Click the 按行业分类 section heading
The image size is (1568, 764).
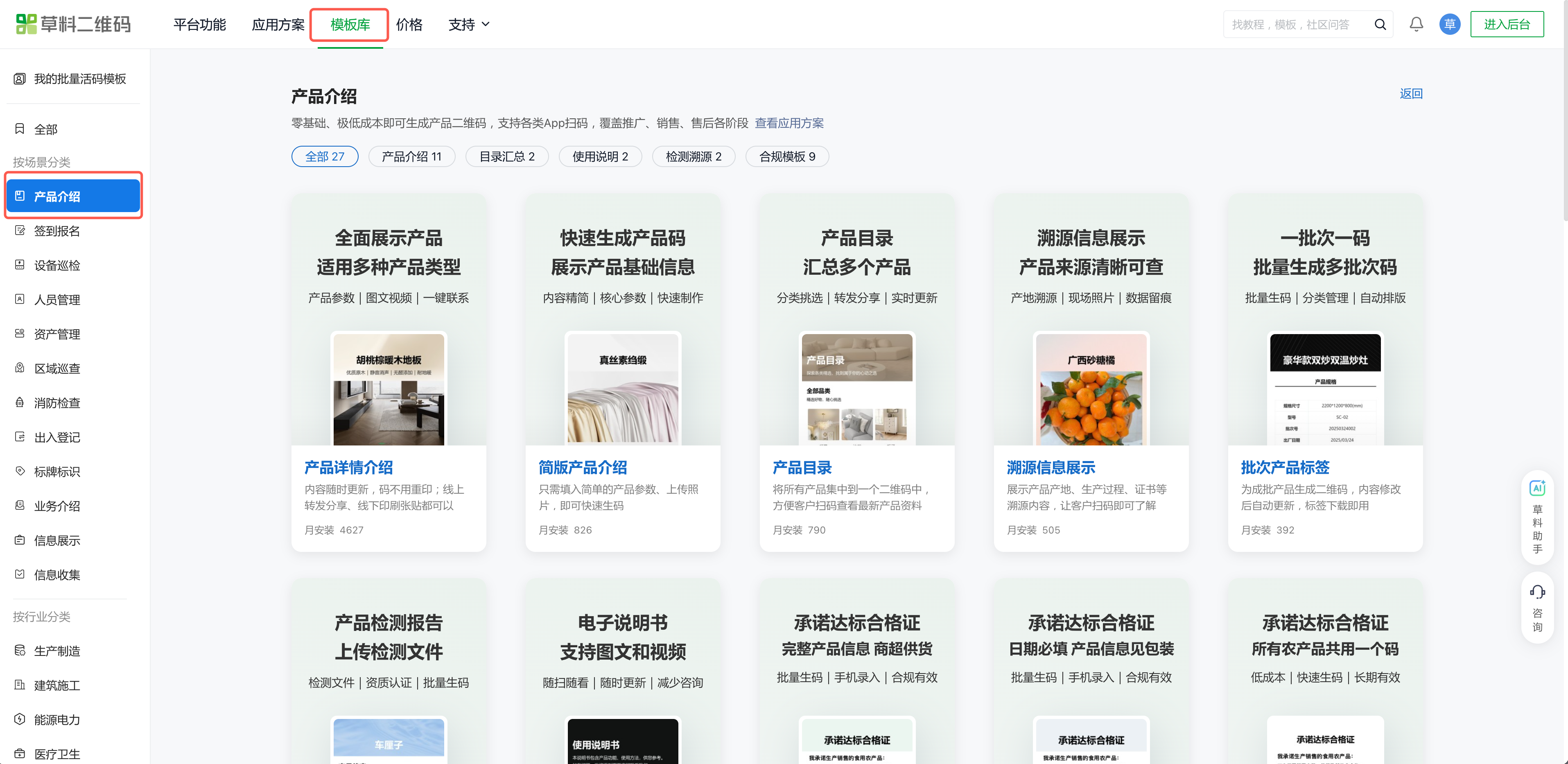pos(41,617)
